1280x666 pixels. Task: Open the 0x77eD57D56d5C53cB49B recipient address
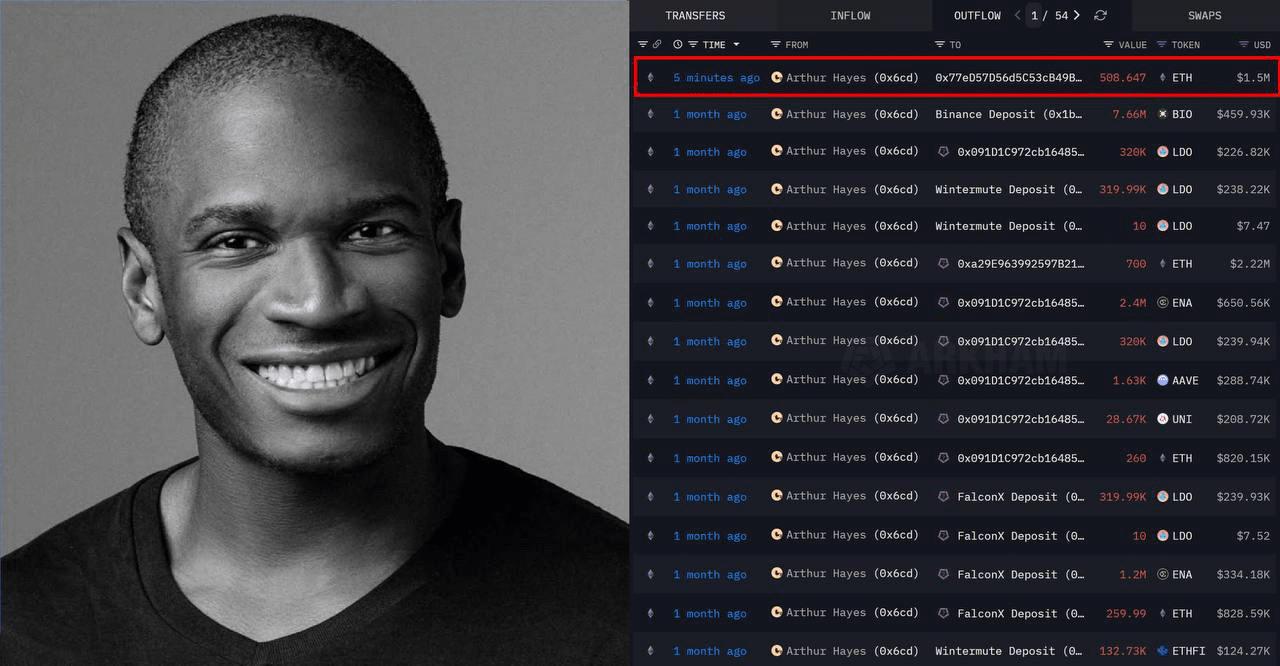tap(1008, 77)
